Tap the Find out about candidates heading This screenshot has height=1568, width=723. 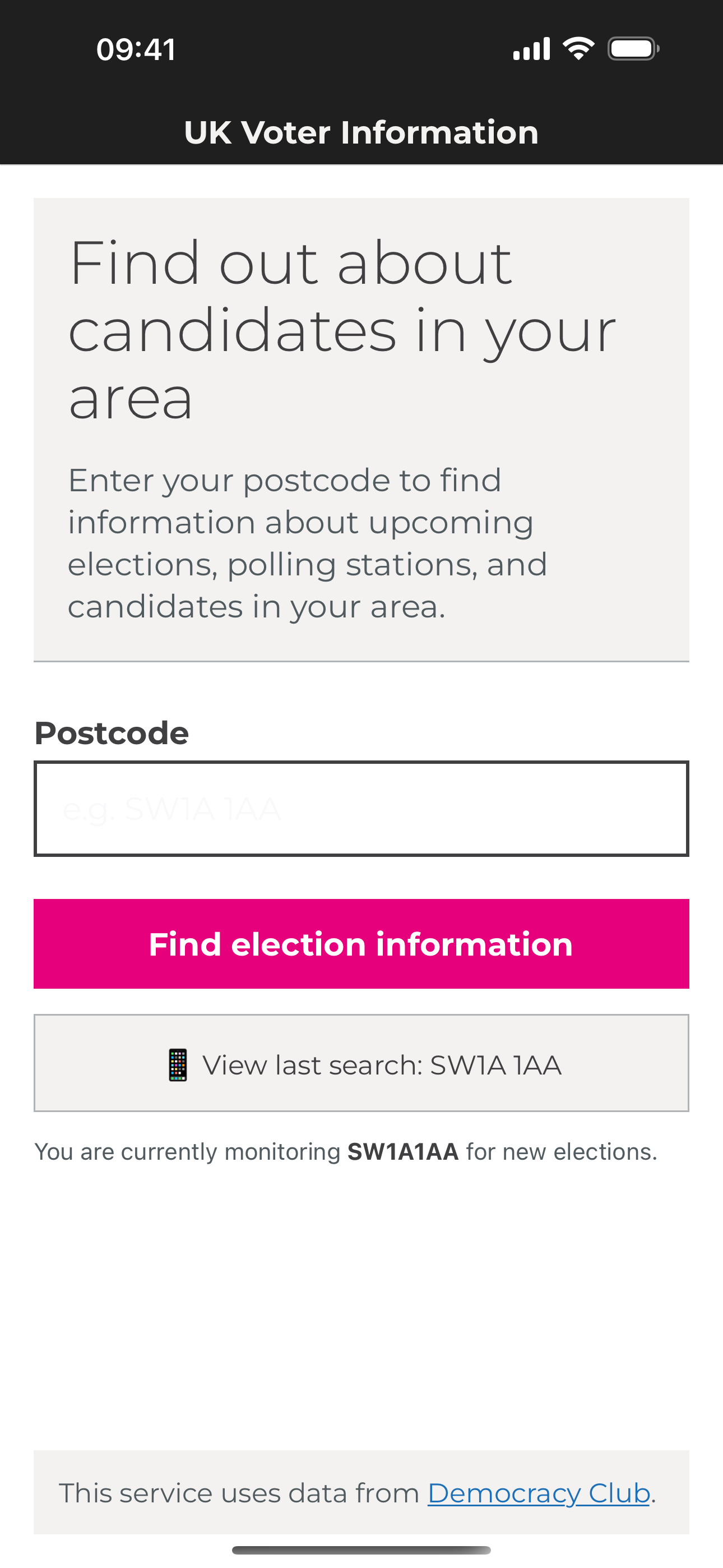coord(342,329)
